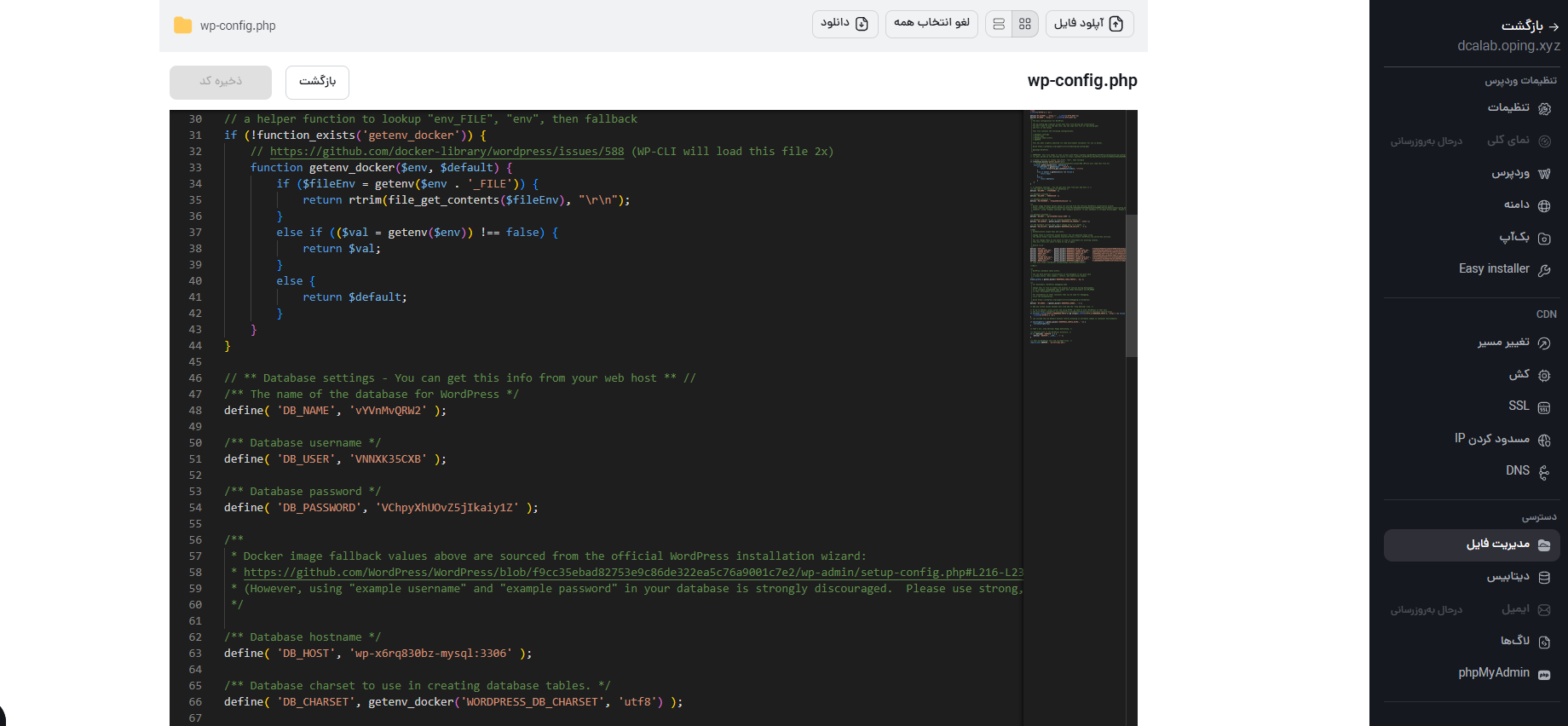Click the editor vertical scrollbar thumb
1568x726 pixels.
[1132, 285]
